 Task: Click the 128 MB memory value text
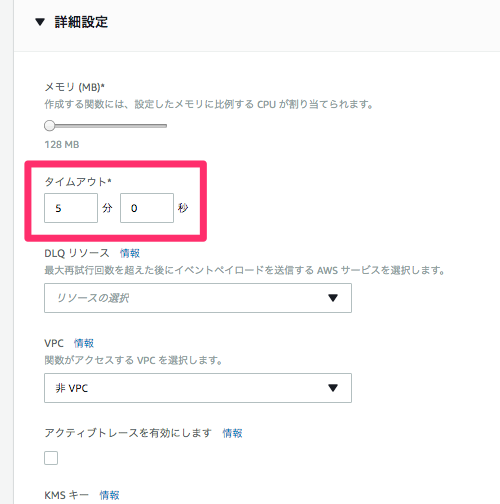(x=62, y=145)
